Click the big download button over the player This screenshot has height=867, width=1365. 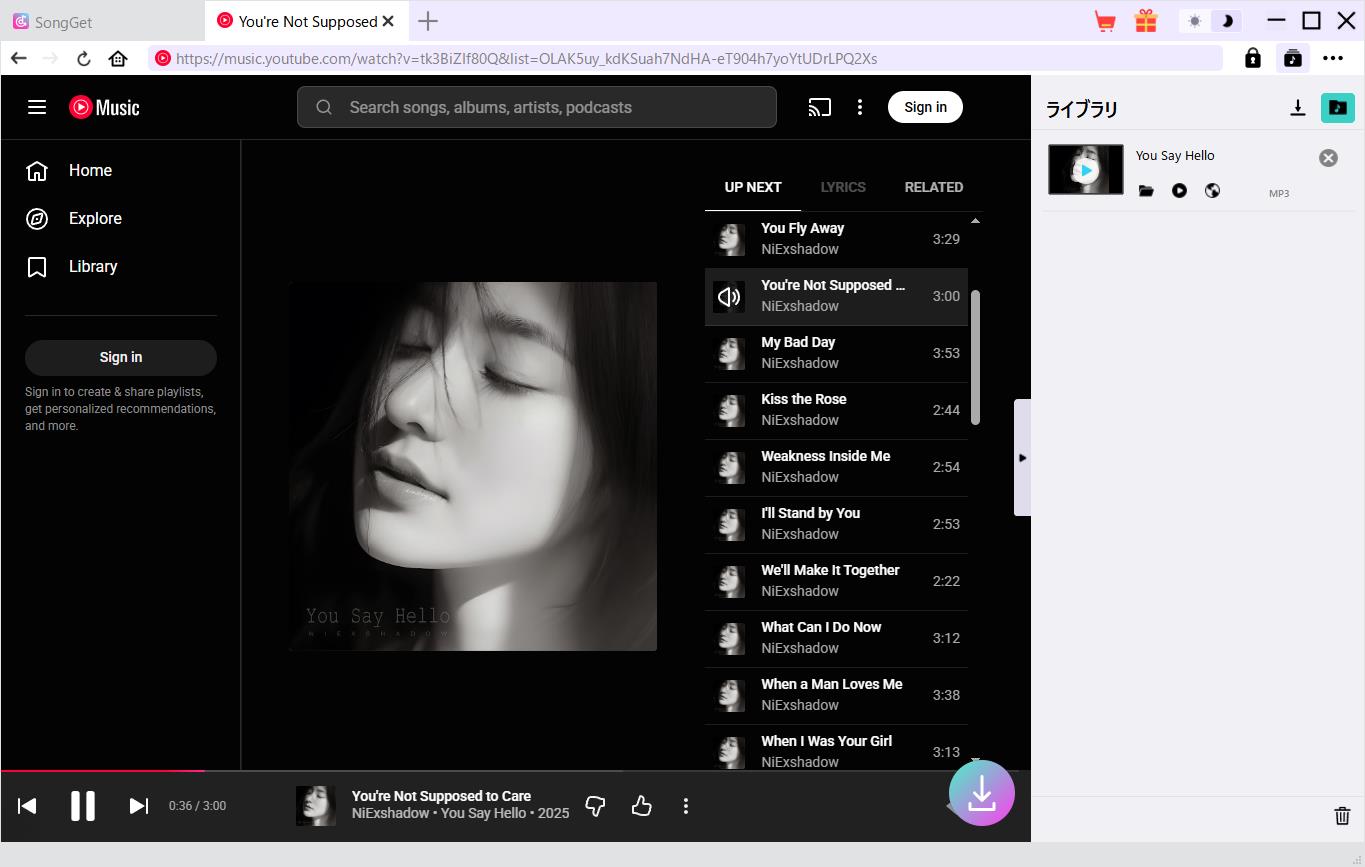click(x=981, y=793)
